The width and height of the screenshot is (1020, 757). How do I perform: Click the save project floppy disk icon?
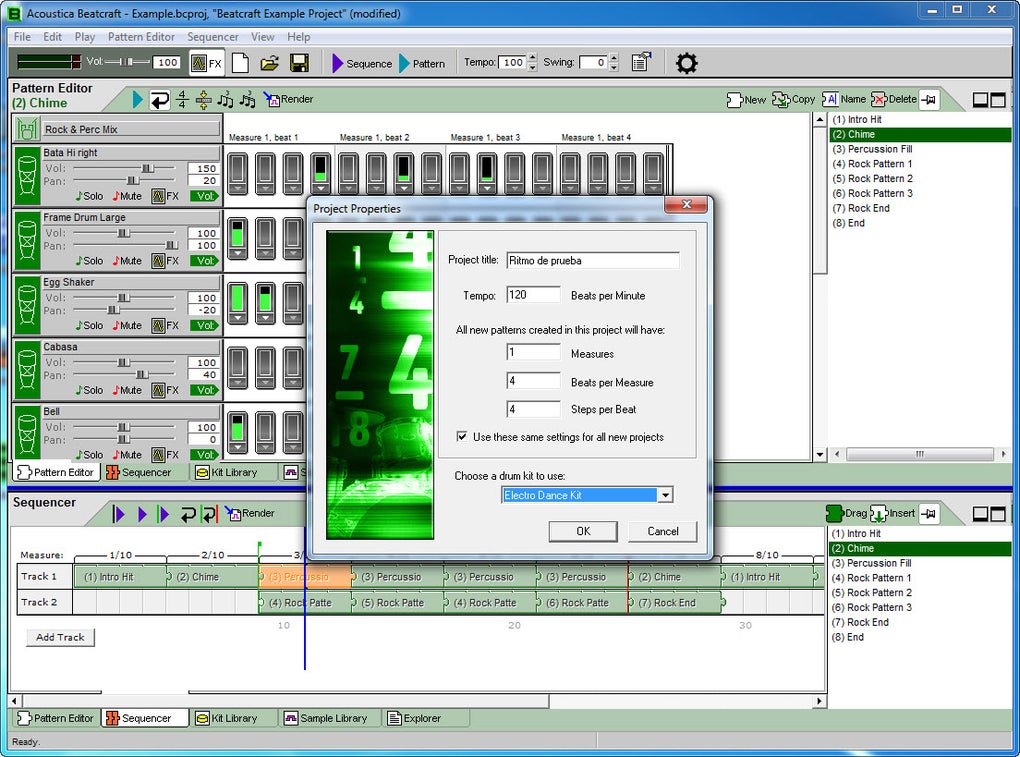[298, 63]
